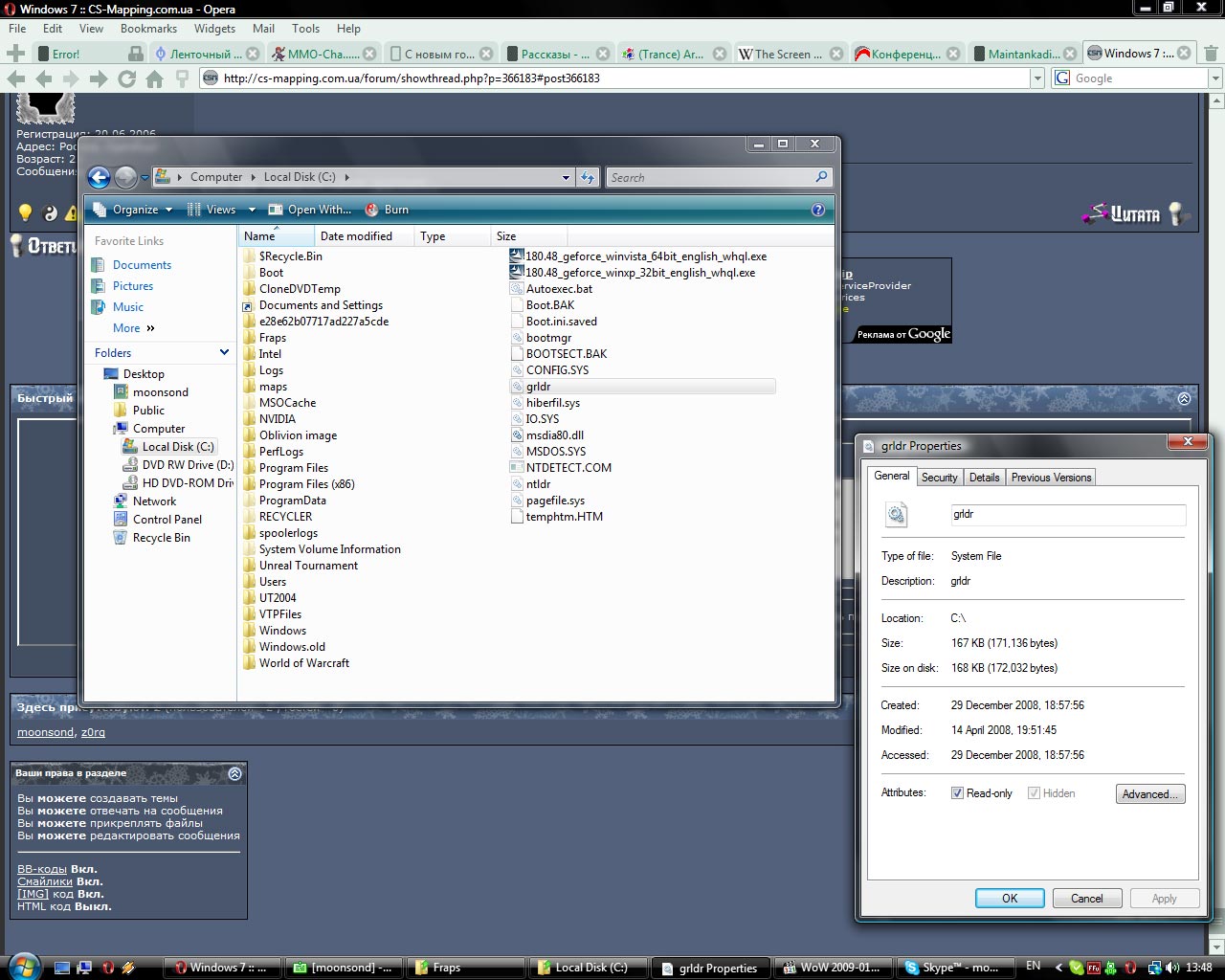
Task: Open Opera's Tools menu
Action: pos(305,29)
